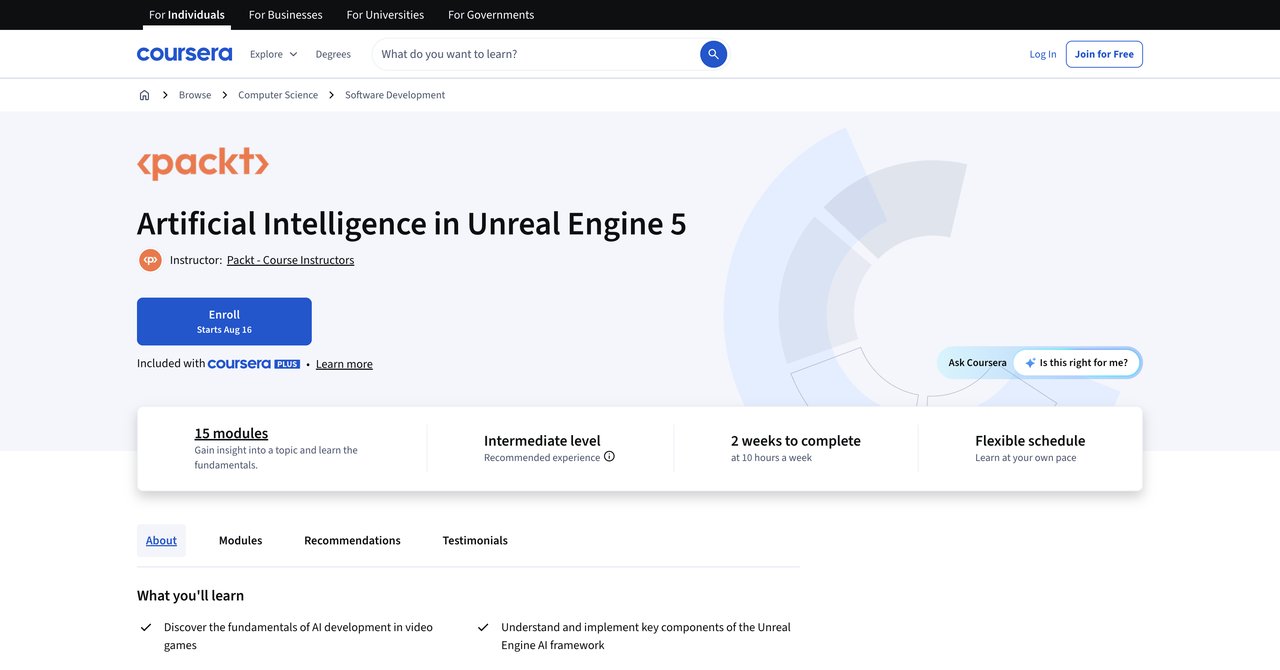Viewport: 1280px width, 670px height.
Task: Open the home icon in breadcrumbs
Action: (x=144, y=95)
